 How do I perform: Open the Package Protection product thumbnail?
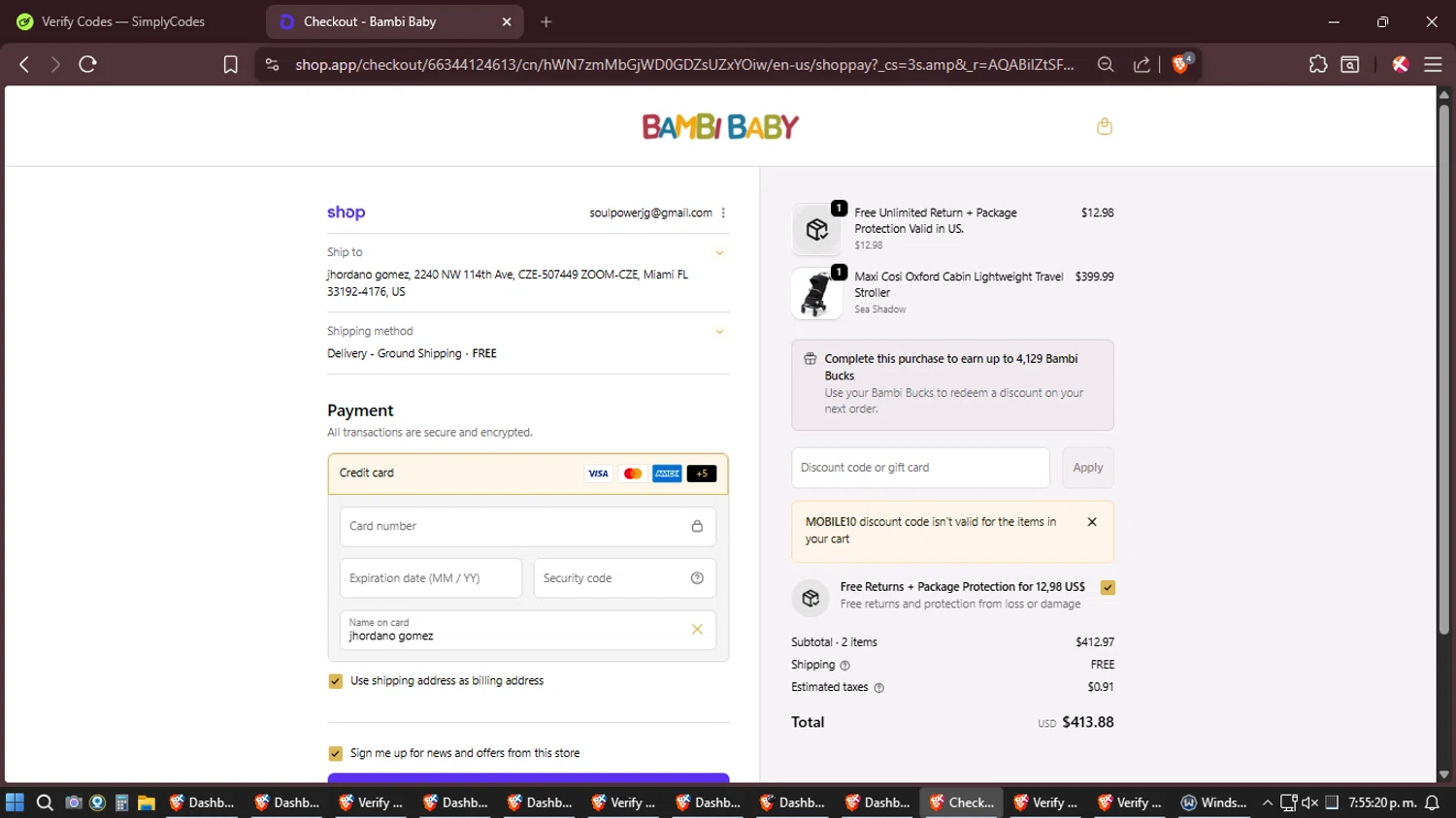click(x=816, y=229)
